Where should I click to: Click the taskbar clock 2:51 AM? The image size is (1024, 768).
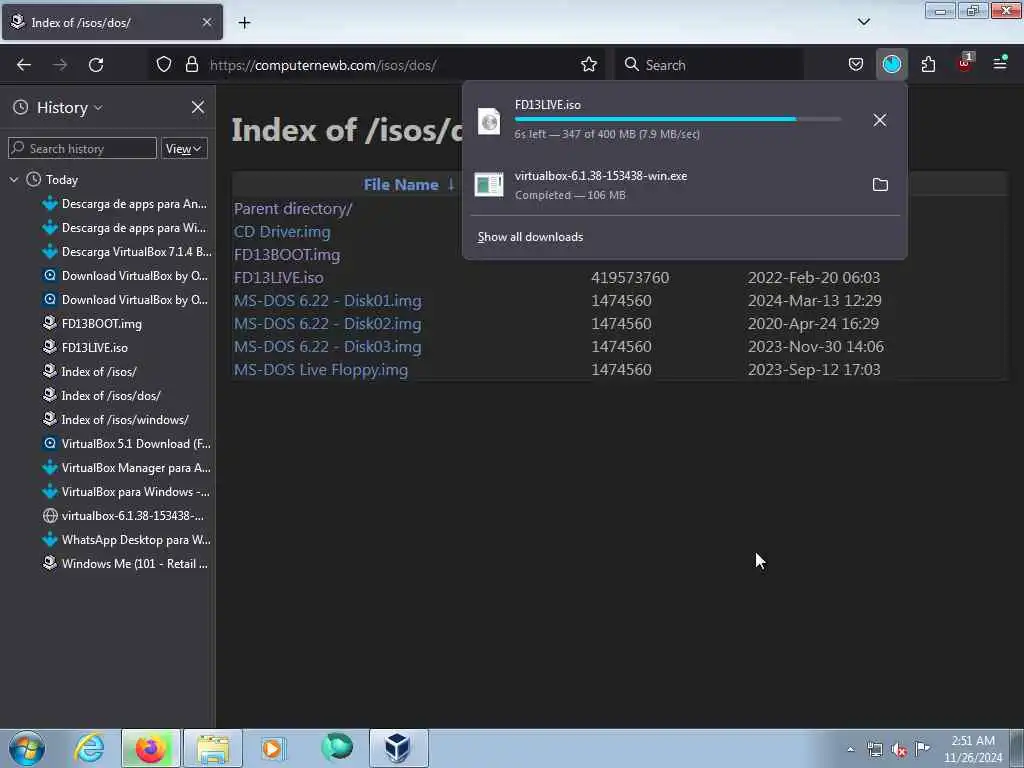tap(973, 741)
